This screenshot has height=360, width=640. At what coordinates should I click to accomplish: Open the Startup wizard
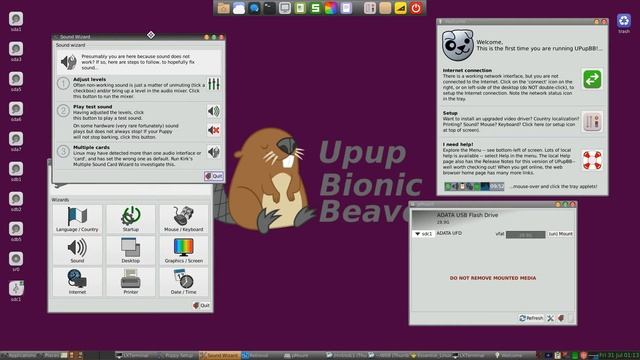131,219
